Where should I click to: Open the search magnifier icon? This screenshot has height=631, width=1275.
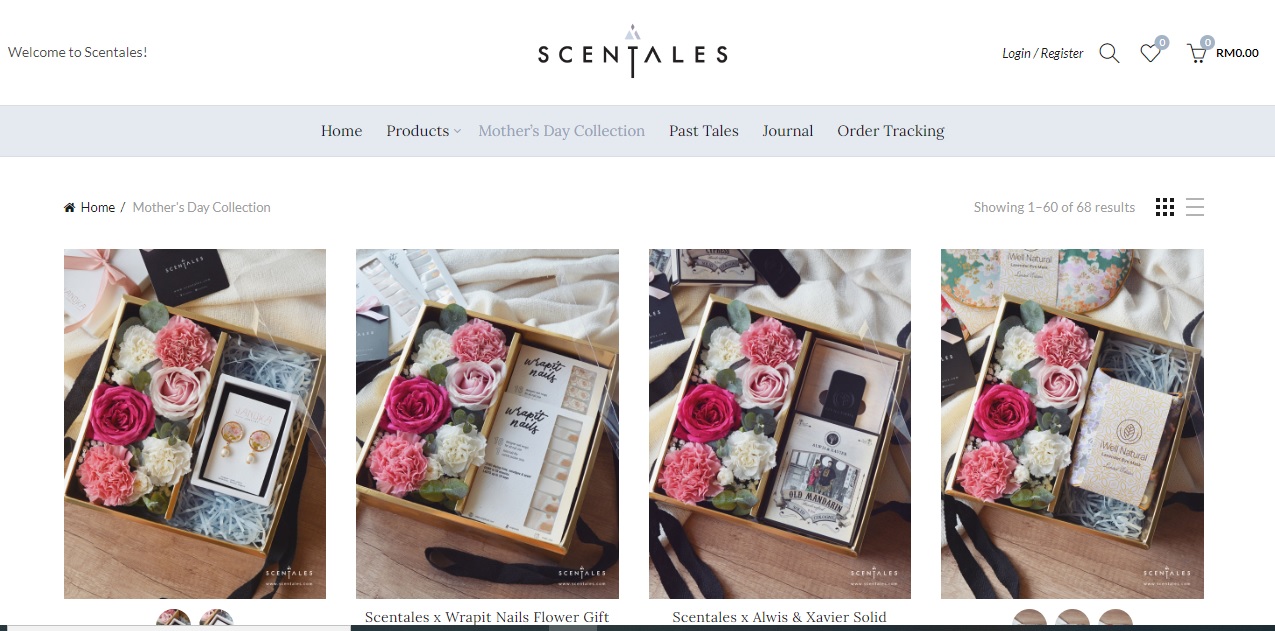coord(1109,53)
